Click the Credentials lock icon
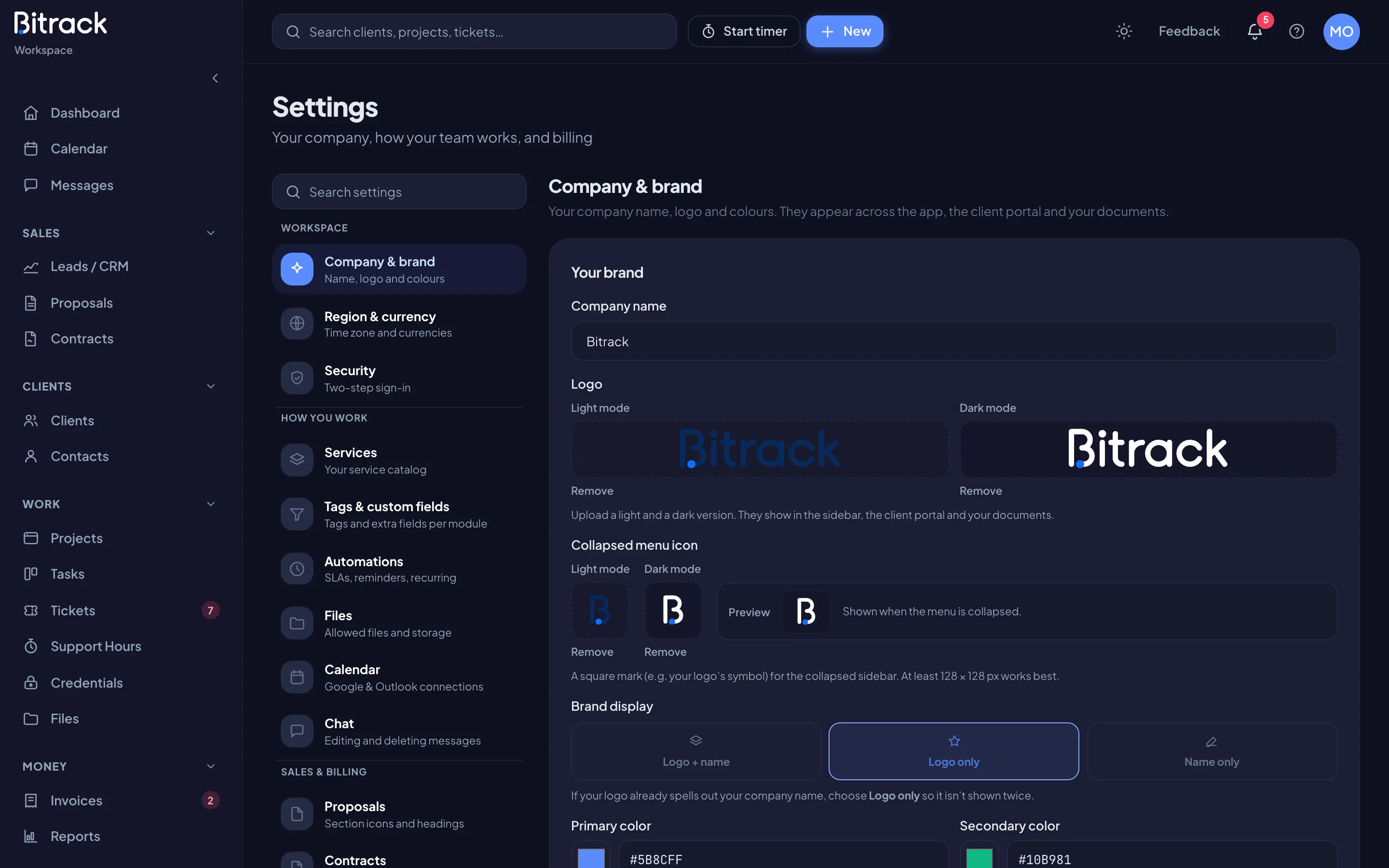 click(x=31, y=682)
